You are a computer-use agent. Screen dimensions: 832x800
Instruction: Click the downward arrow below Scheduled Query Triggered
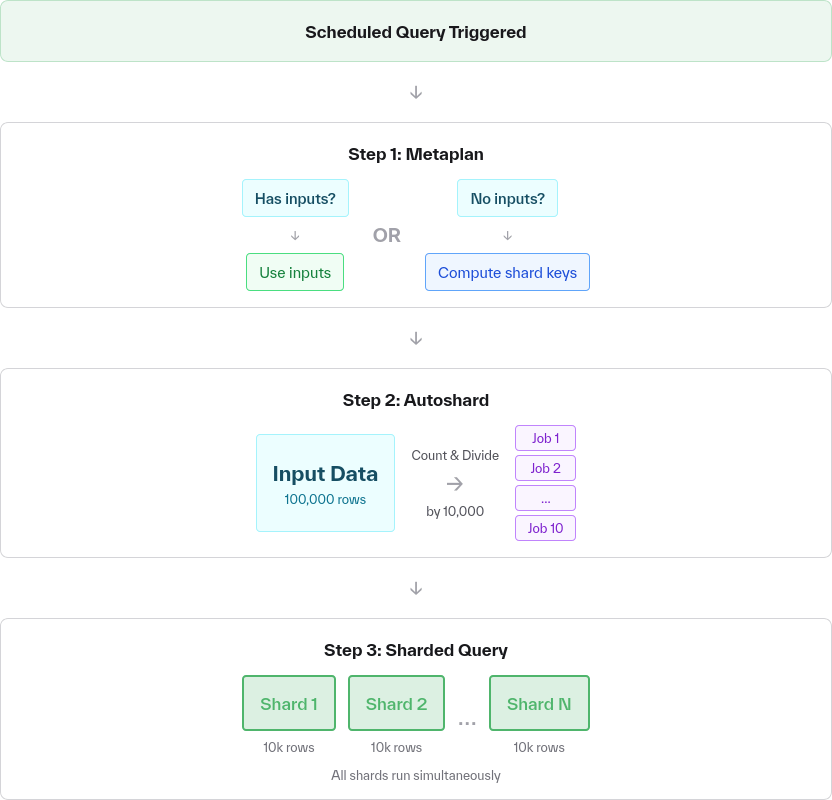click(x=416, y=91)
